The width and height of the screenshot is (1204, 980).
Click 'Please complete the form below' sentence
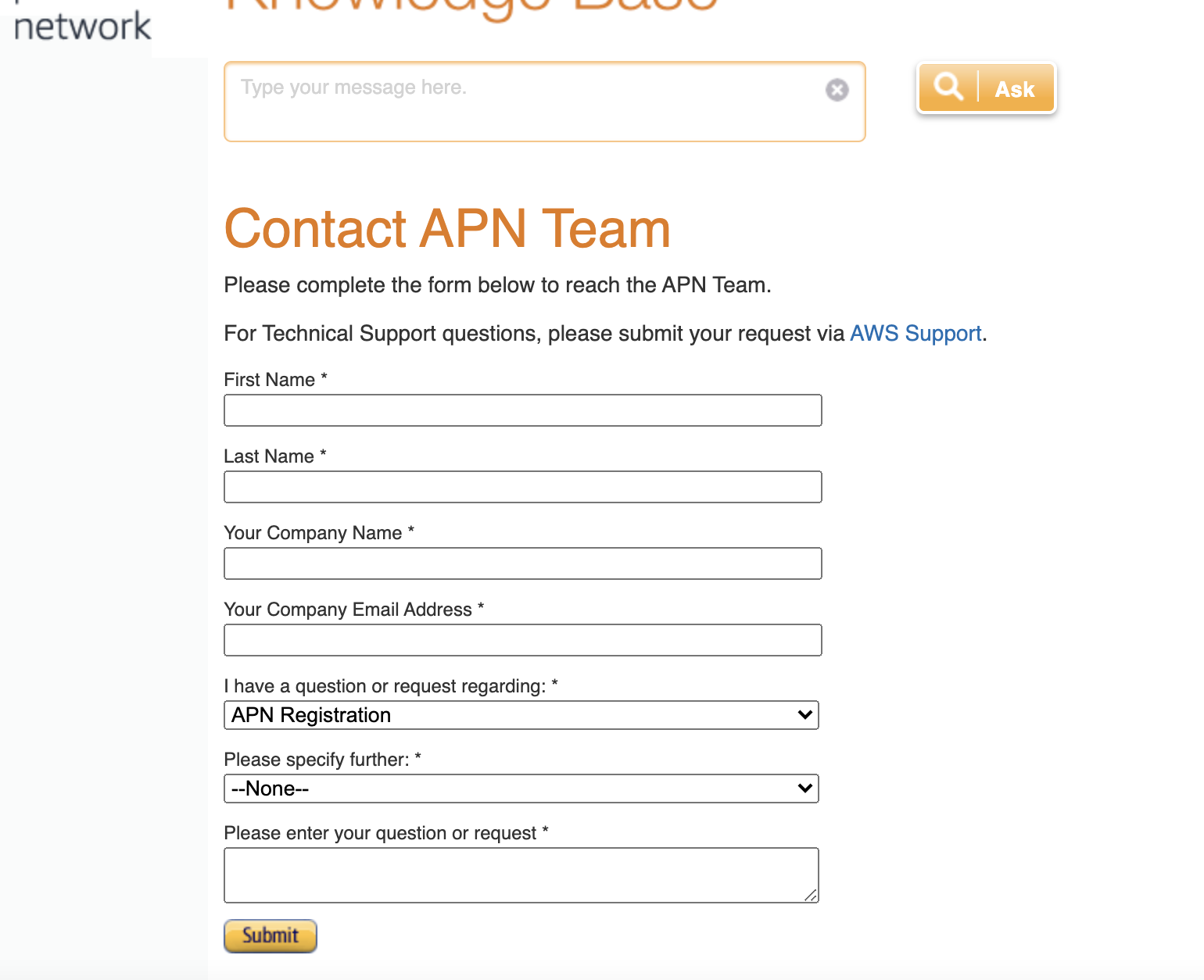coord(497,285)
